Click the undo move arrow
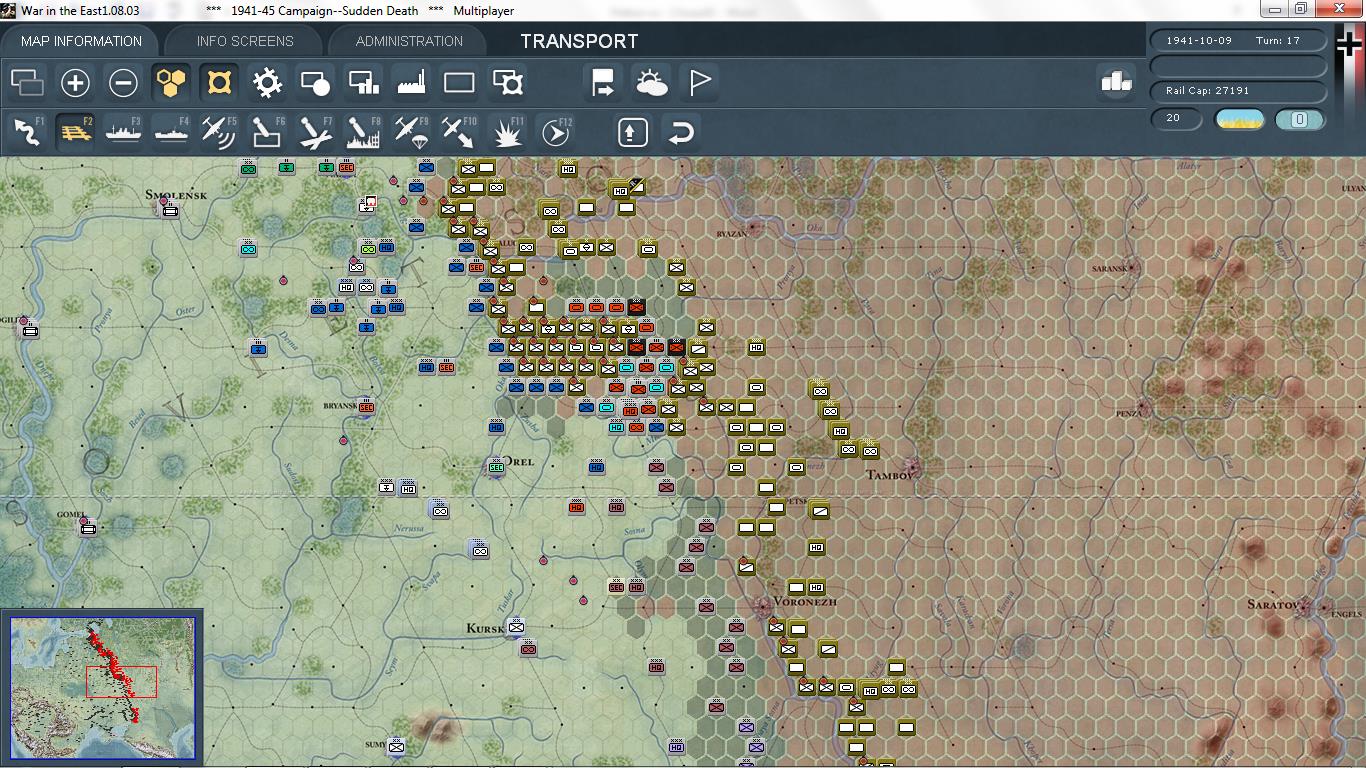Image resolution: width=1366 pixels, height=768 pixels. coord(681,132)
